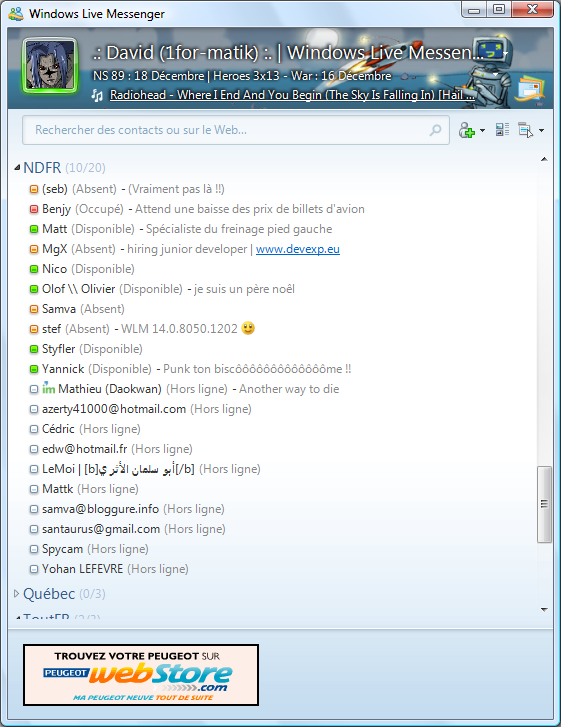Click the offline status icon for Cédric

[34, 429]
